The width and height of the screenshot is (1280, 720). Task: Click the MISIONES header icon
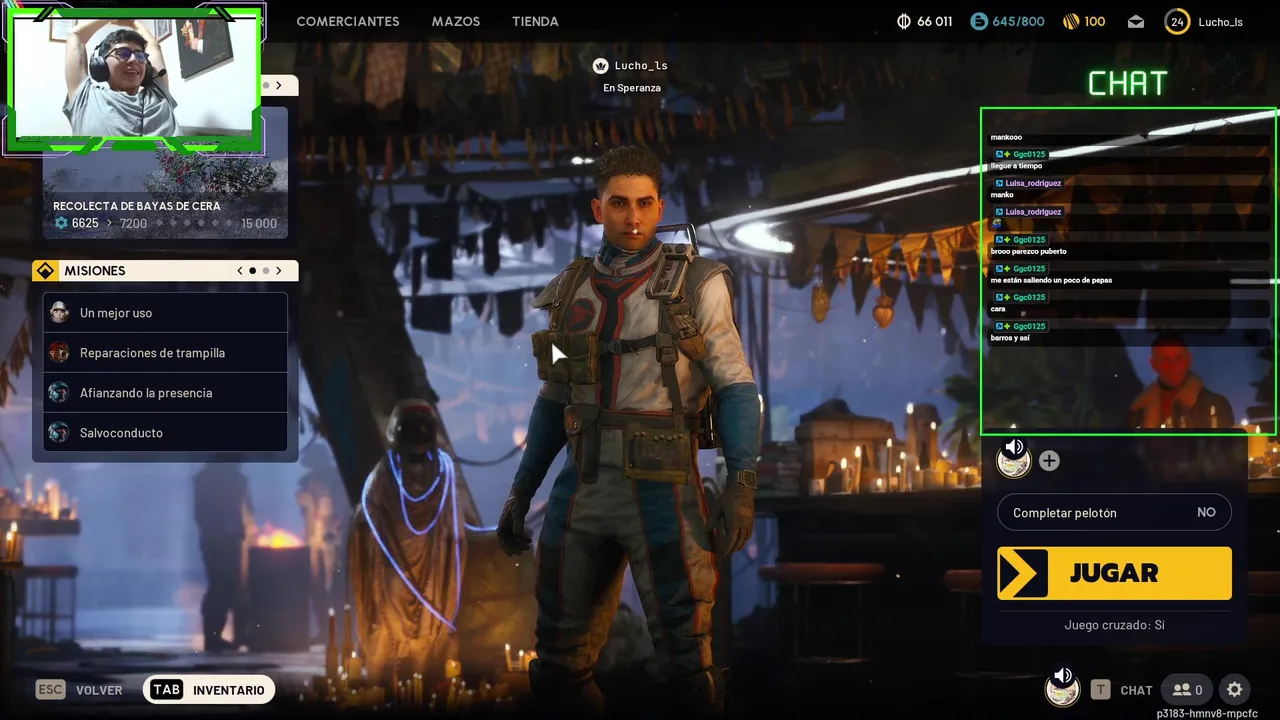coord(45,271)
